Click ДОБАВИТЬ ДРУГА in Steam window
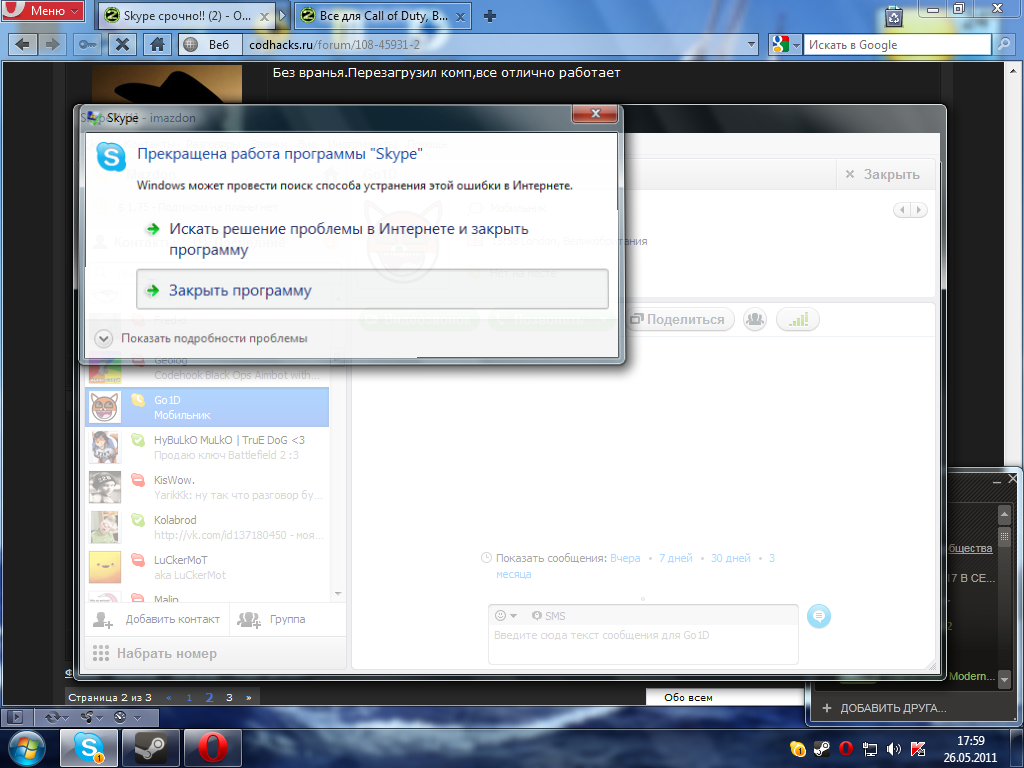Viewport: 1024px width, 768px height. point(885,708)
